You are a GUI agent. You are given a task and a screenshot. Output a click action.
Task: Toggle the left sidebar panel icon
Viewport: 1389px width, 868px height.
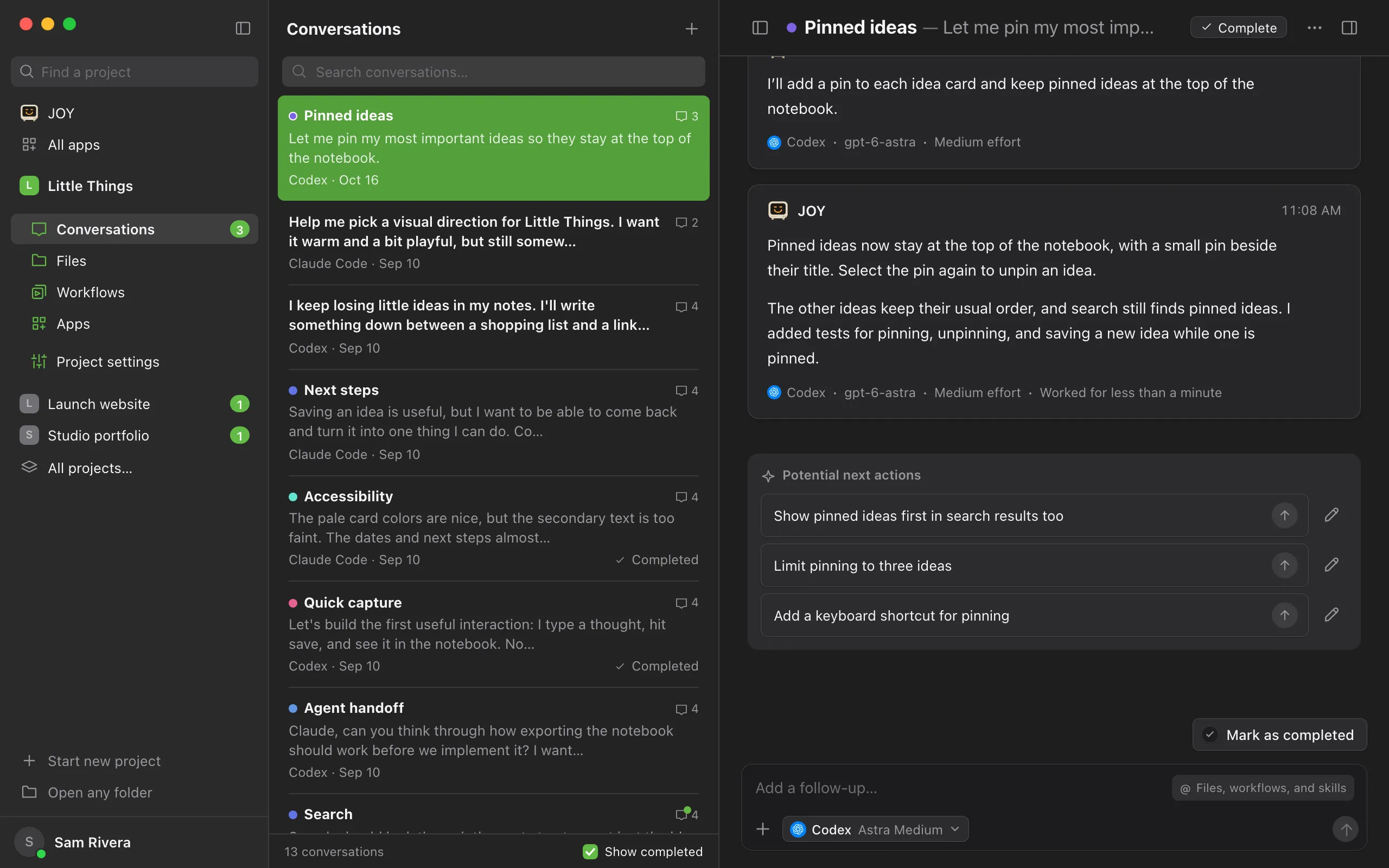pyautogui.click(x=243, y=28)
